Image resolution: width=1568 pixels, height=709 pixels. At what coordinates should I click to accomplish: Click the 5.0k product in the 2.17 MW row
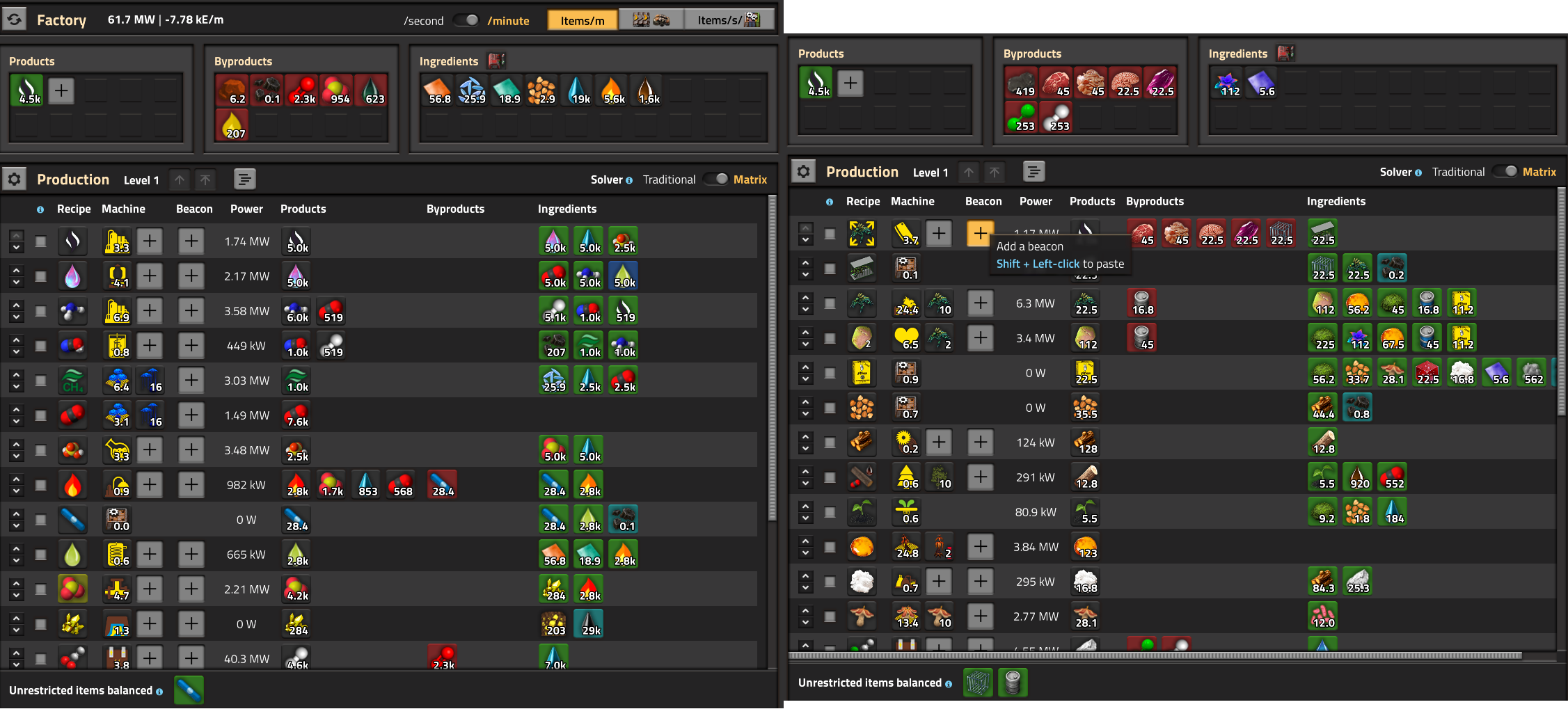tap(296, 276)
